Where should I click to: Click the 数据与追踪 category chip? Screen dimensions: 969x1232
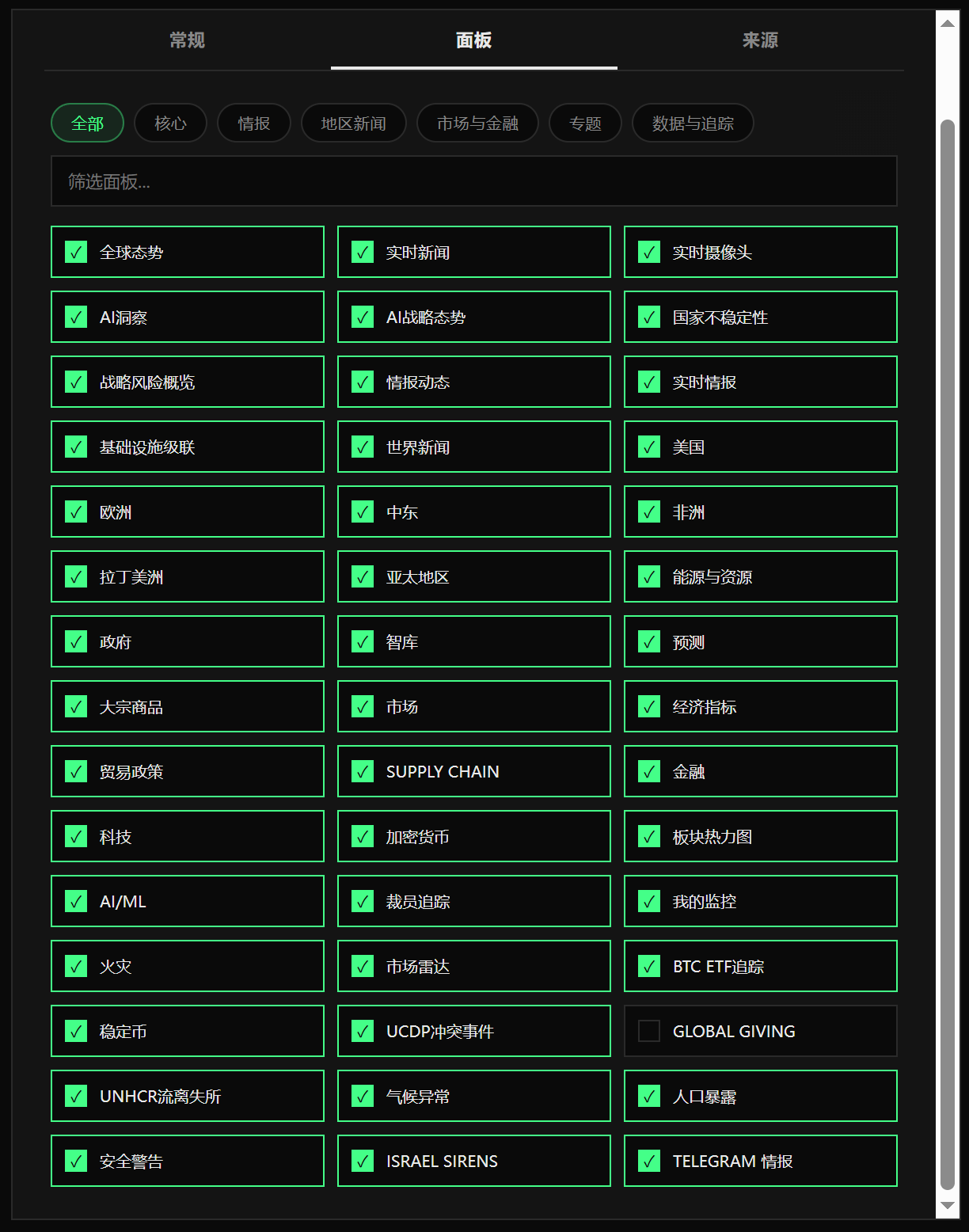(x=693, y=124)
